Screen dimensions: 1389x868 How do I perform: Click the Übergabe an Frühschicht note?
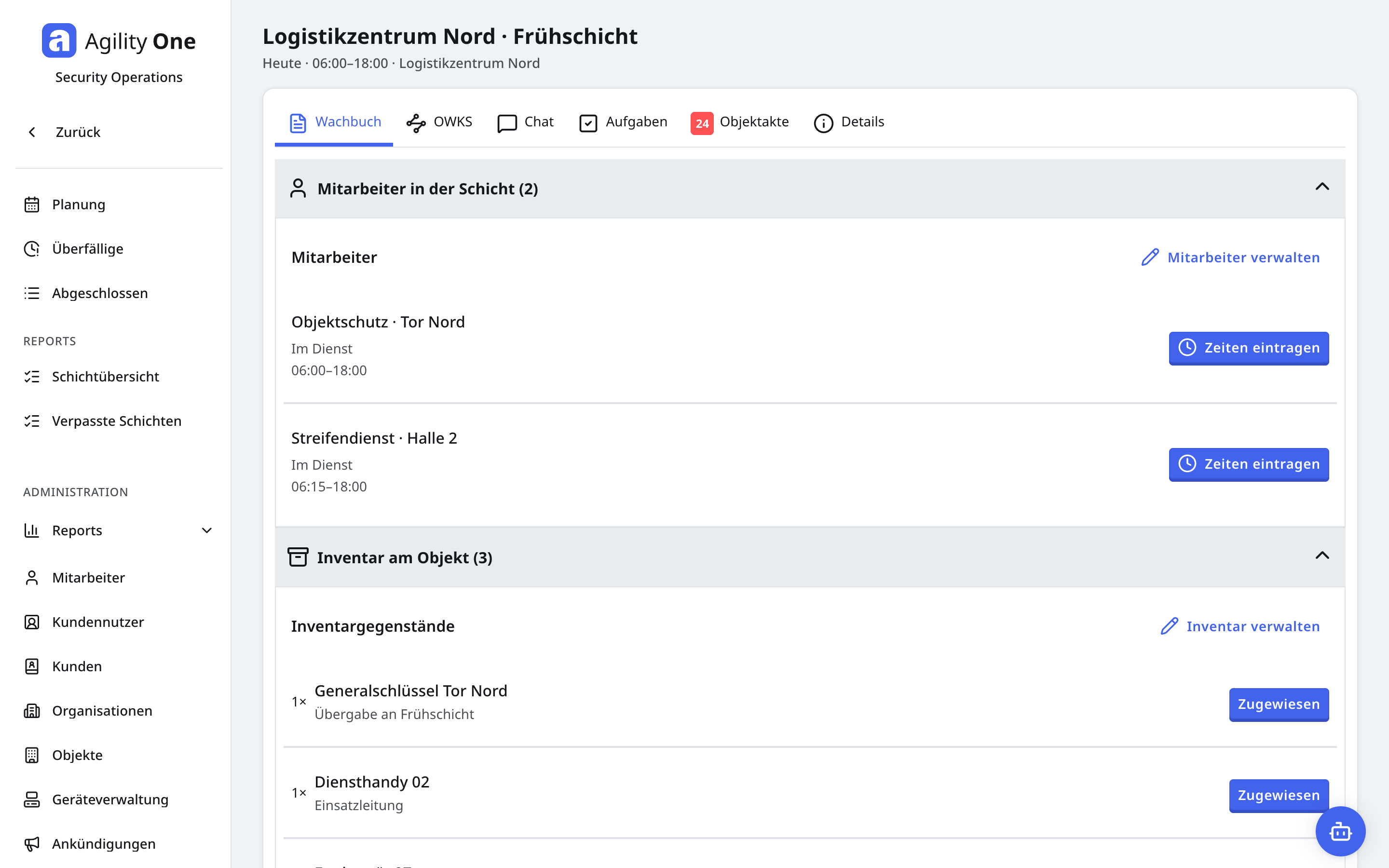tap(395, 714)
